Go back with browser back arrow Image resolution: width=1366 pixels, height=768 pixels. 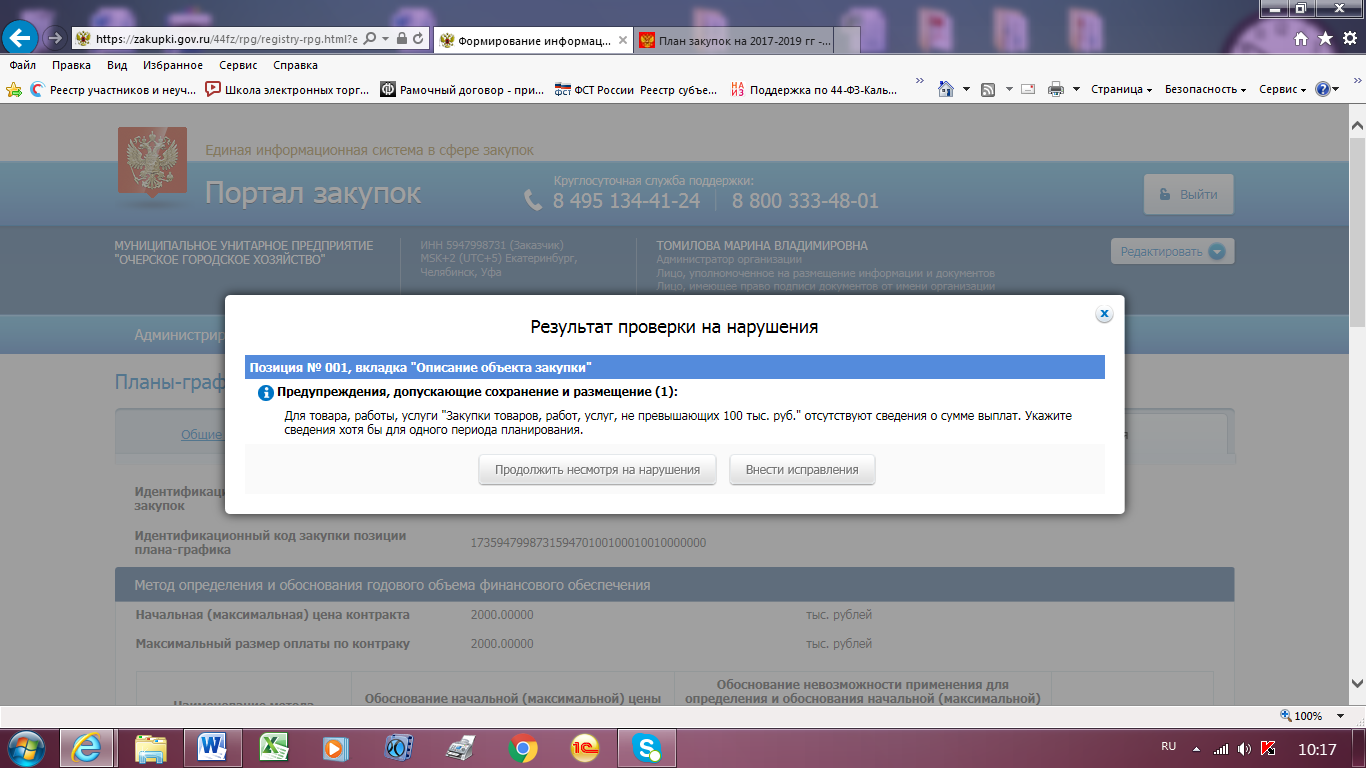coord(21,38)
